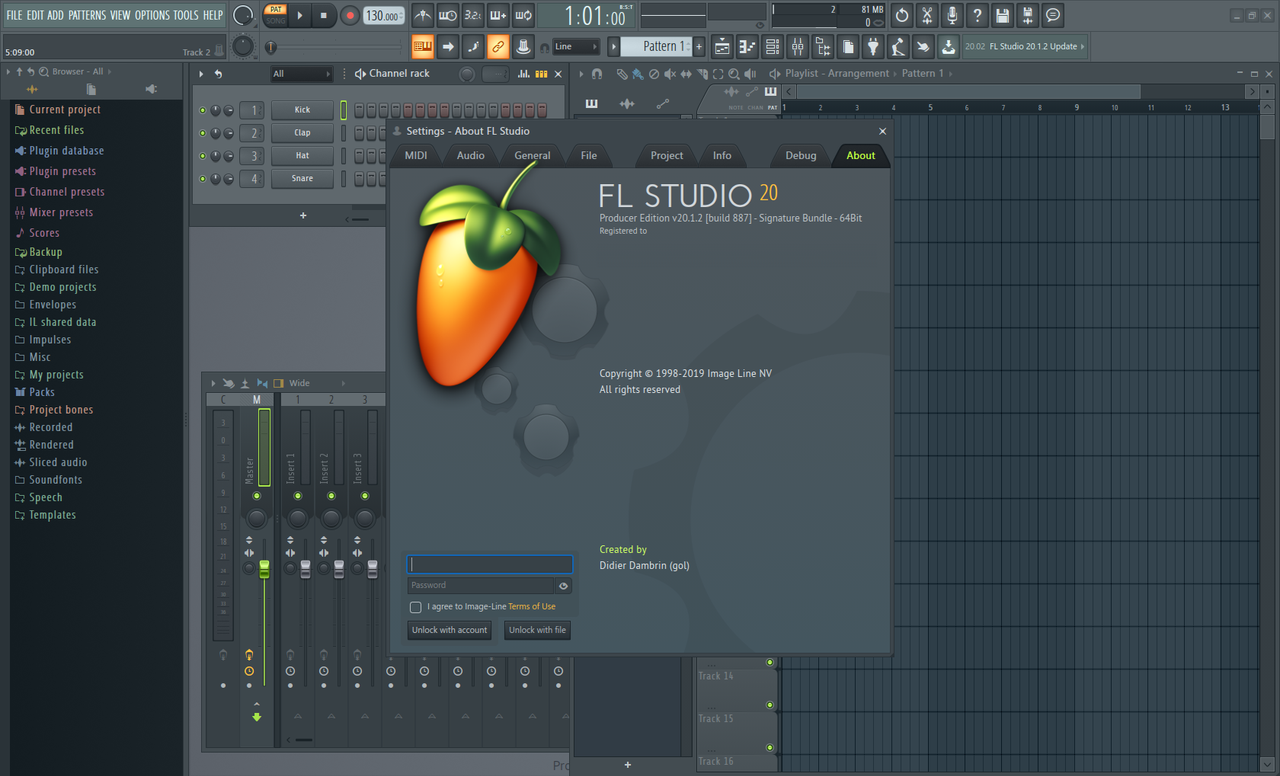Click the undo history icon
Viewport: 1280px width, 776px height.
pyautogui.click(x=902, y=15)
